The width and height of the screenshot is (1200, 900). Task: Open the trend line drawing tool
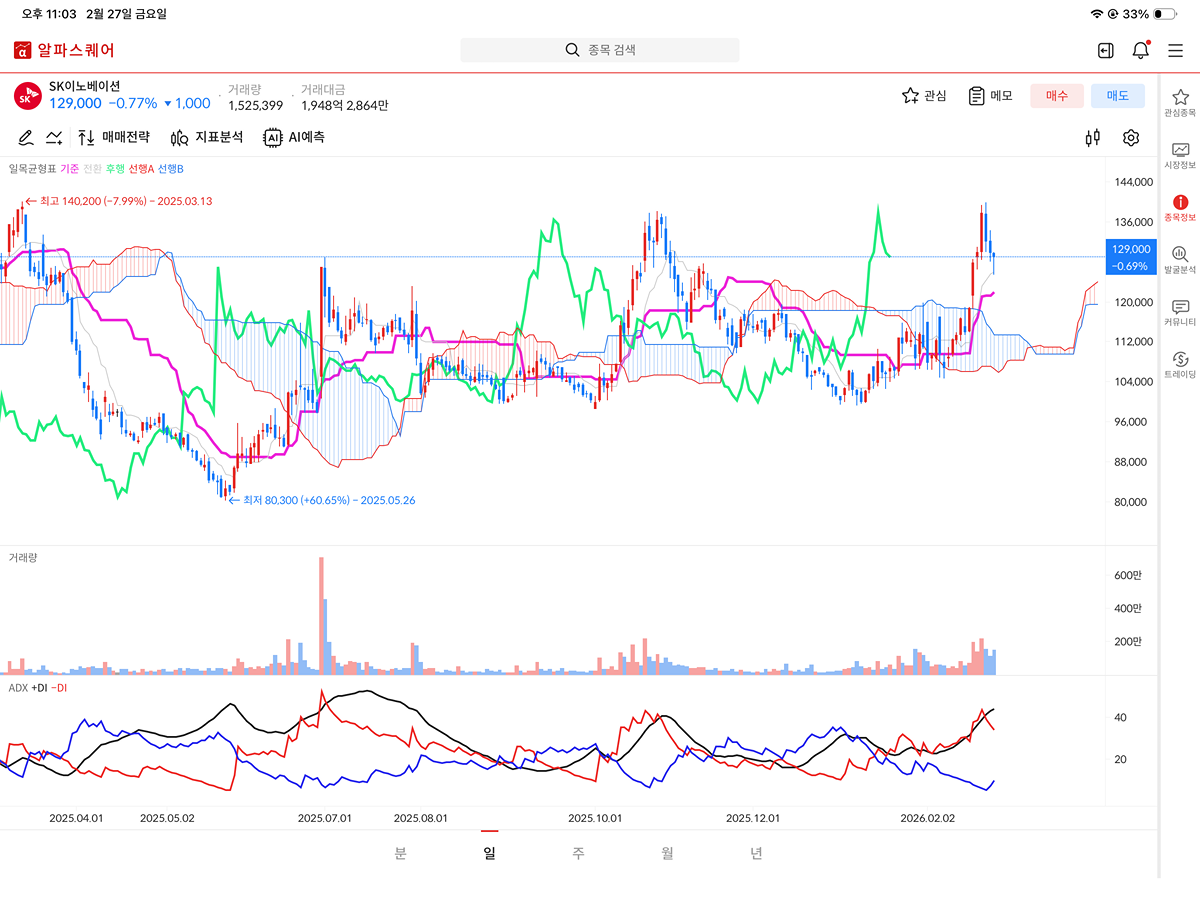[54, 138]
